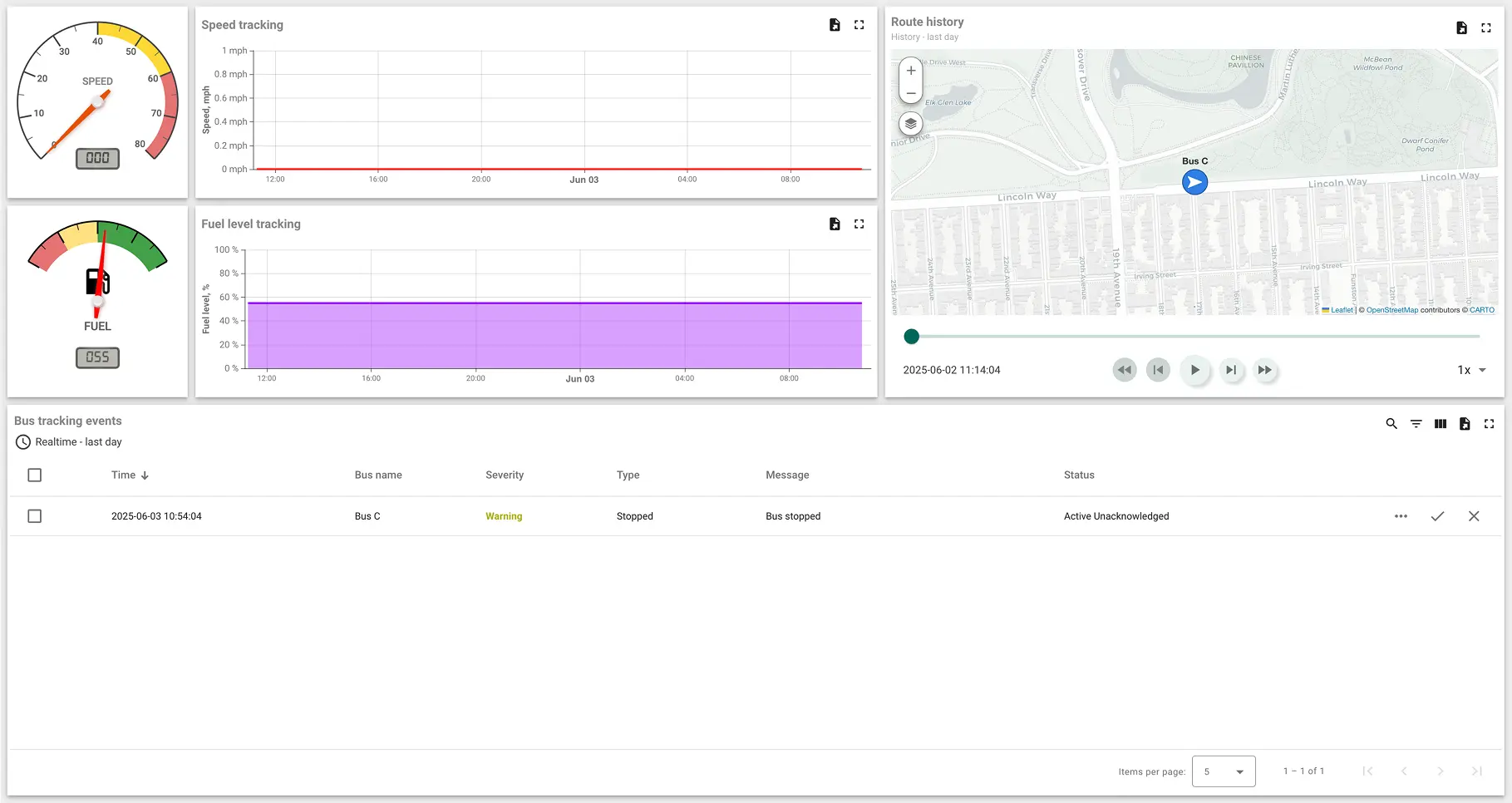
Task: Acknowledge the Bus C stopped alarm
Action: pos(1437,516)
